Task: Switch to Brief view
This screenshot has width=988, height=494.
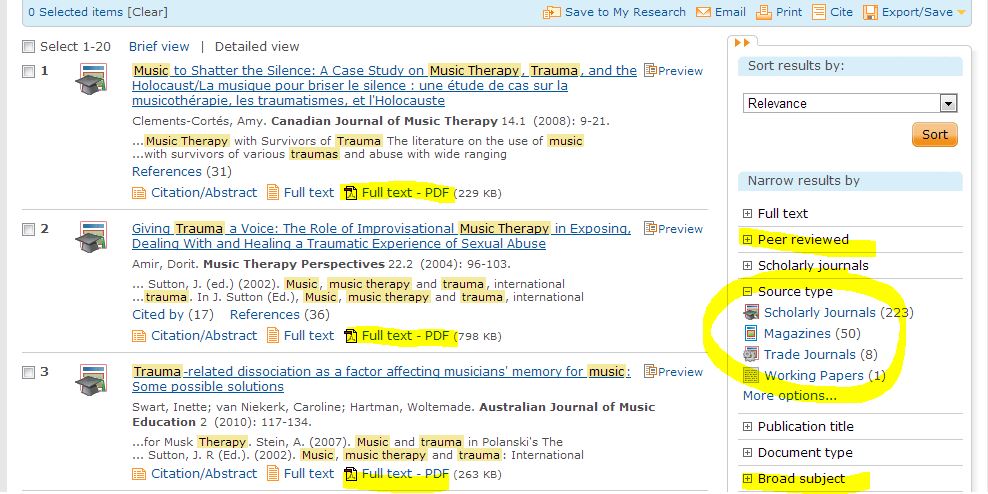Action: point(159,47)
